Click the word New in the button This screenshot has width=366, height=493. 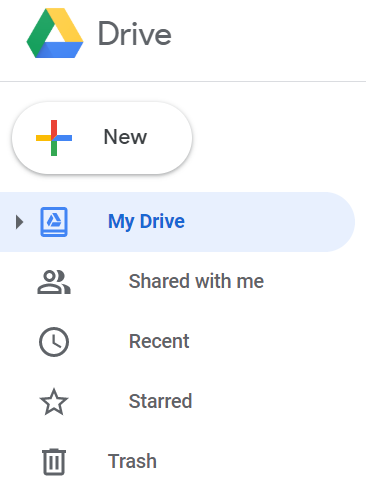point(125,137)
